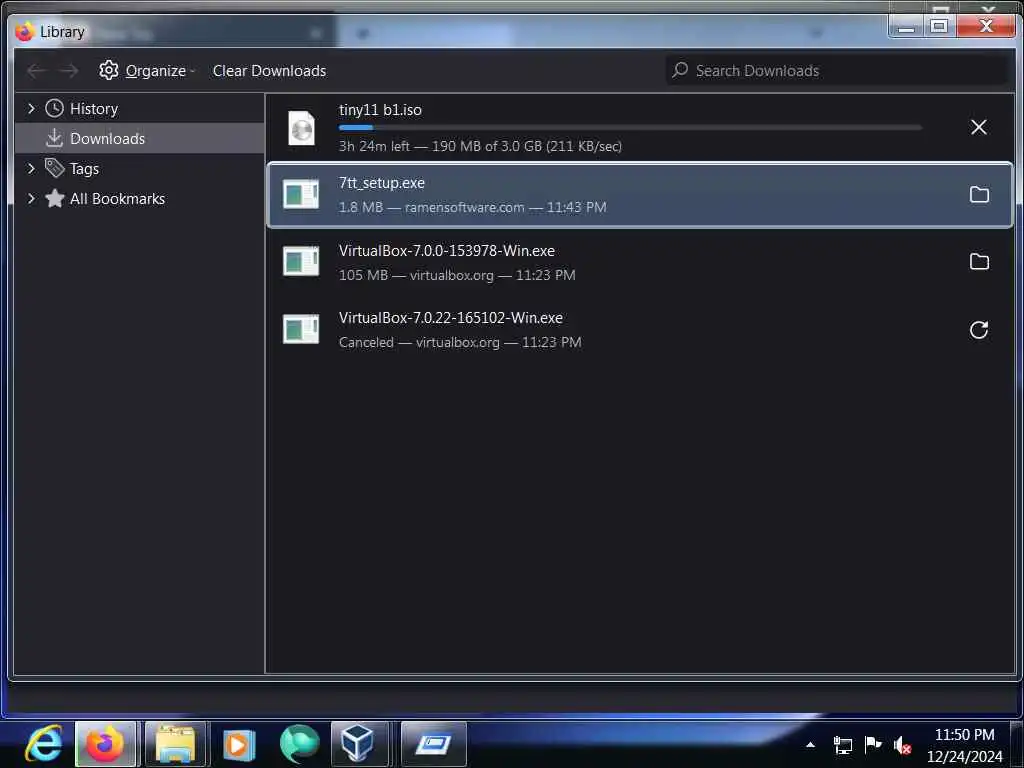This screenshot has width=1024, height=768.
Task: Open the taskbar clock and date
Action: coord(965,745)
